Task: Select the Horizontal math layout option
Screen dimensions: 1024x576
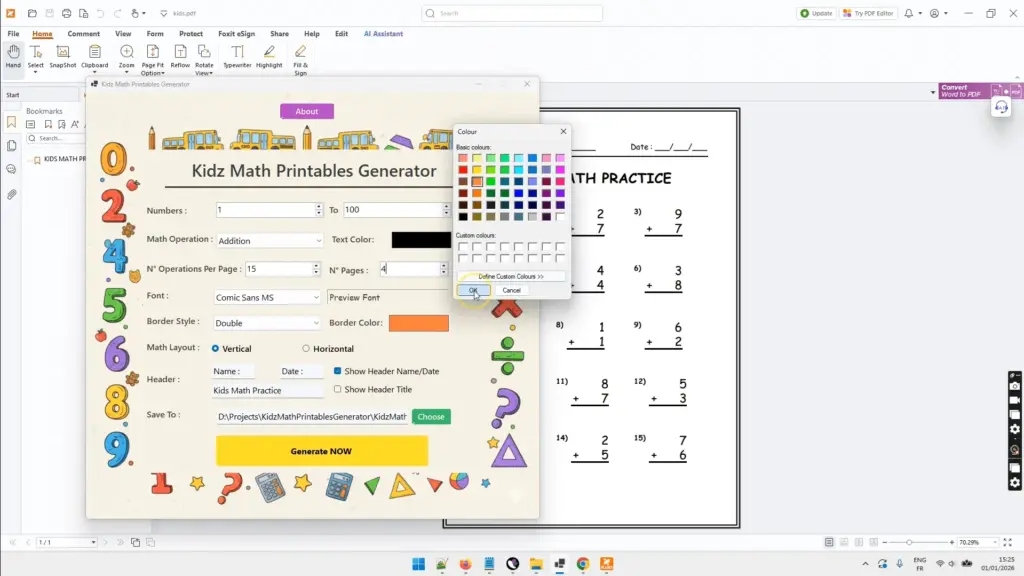Action: pos(306,347)
